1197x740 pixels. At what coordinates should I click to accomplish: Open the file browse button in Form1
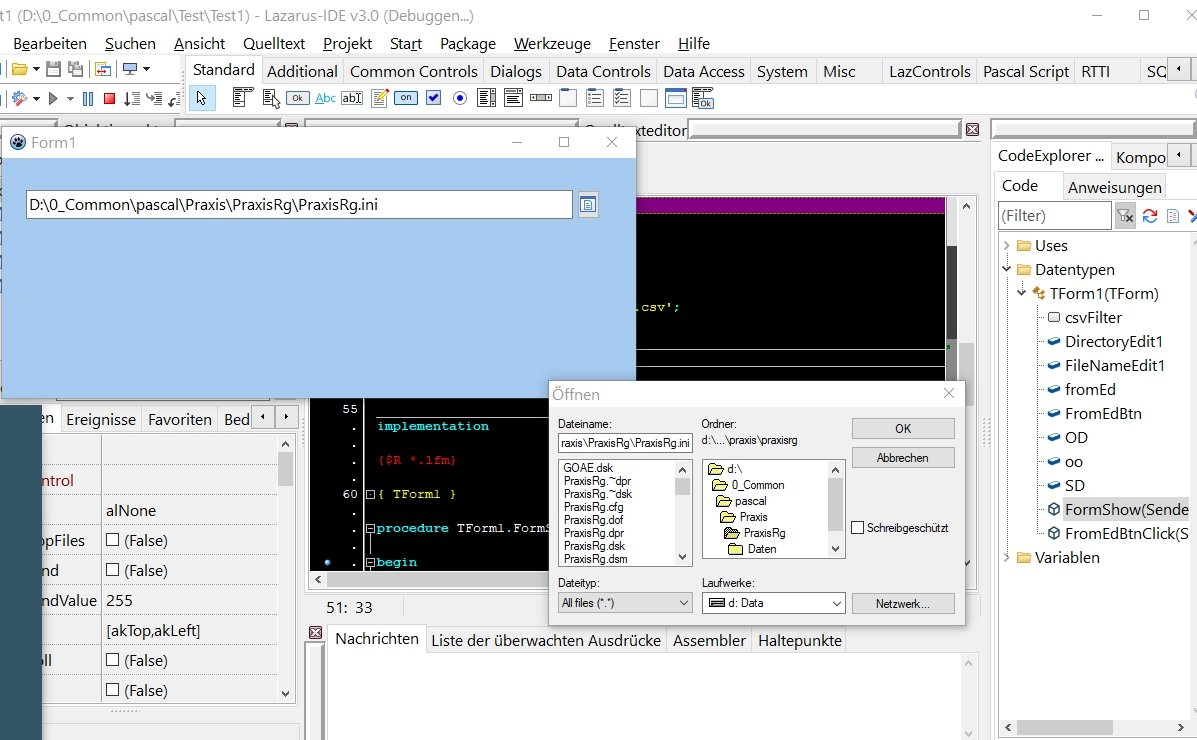[x=588, y=205]
